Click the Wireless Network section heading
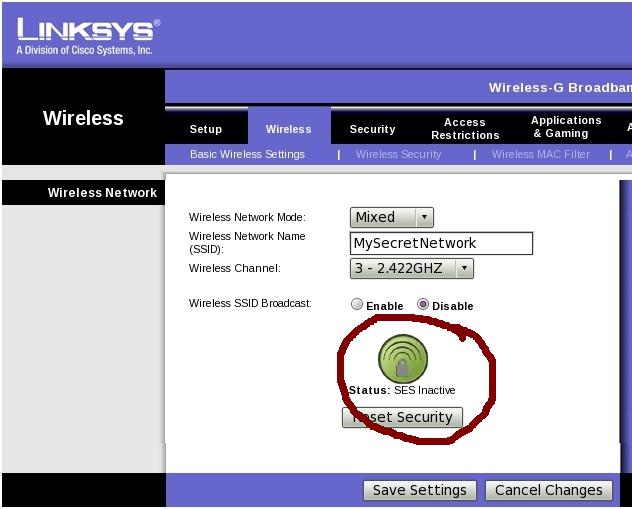632x509 pixels. click(x=102, y=193)
